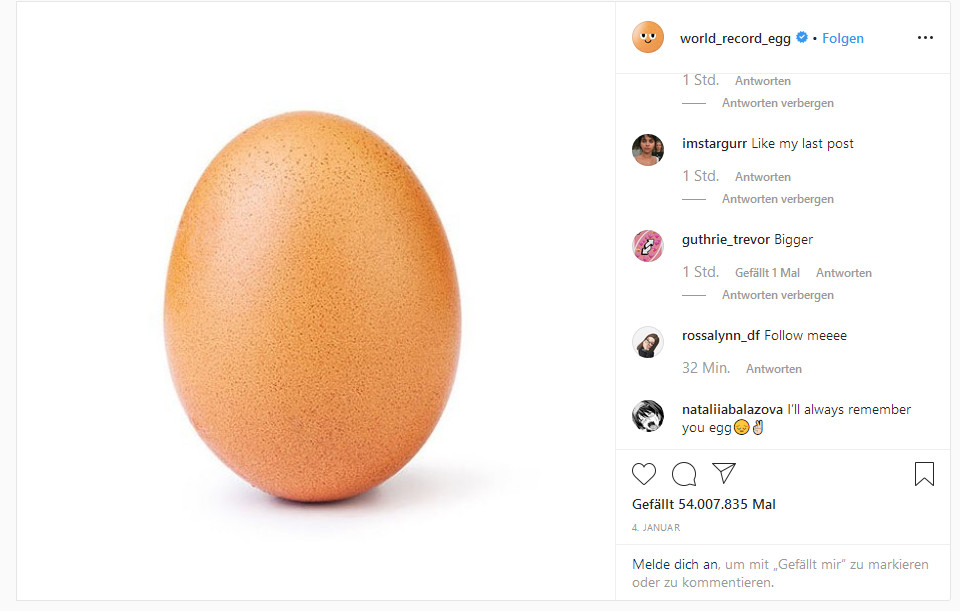The width and height of the screenshot is (960, 611).
Task: Open the three-dot more options menu
Action: click(x=925, y=38)
